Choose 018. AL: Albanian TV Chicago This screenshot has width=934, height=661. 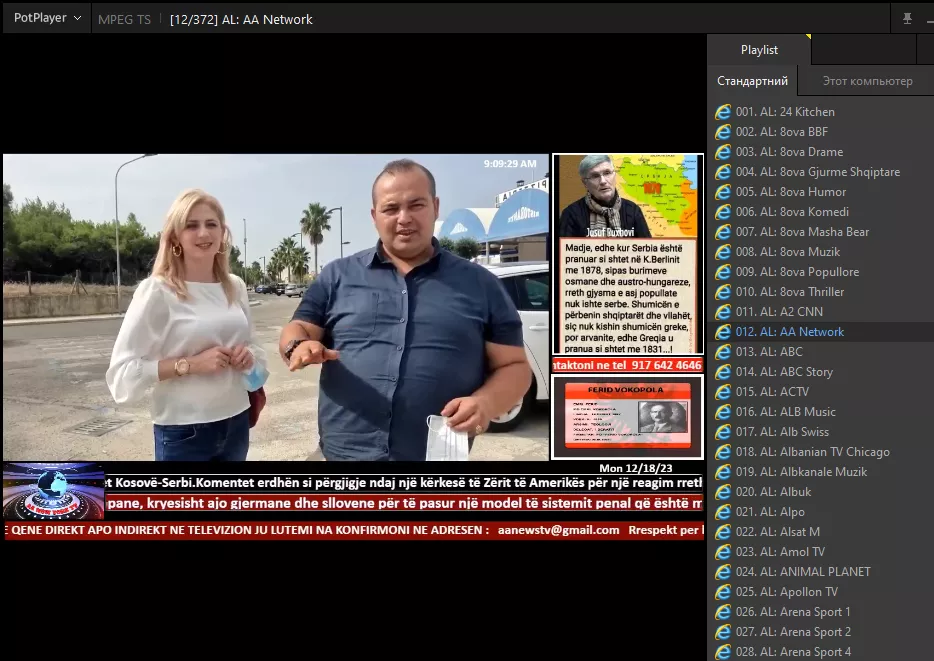tap(822, 452)
